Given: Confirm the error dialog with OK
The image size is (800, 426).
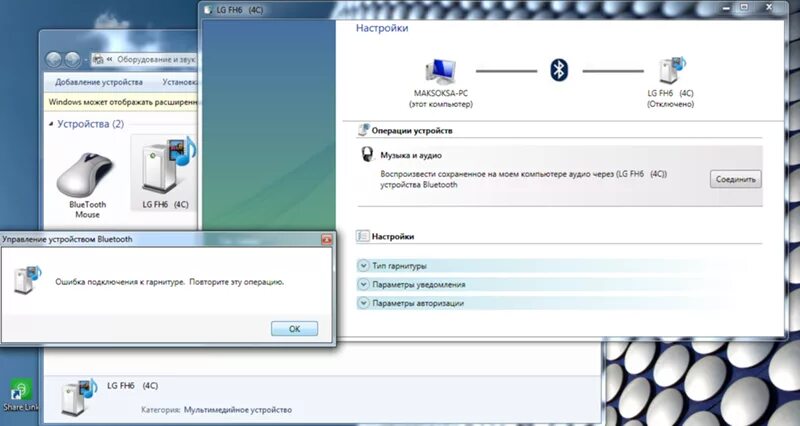Looking at the screenshot, I should click(294, 329).
